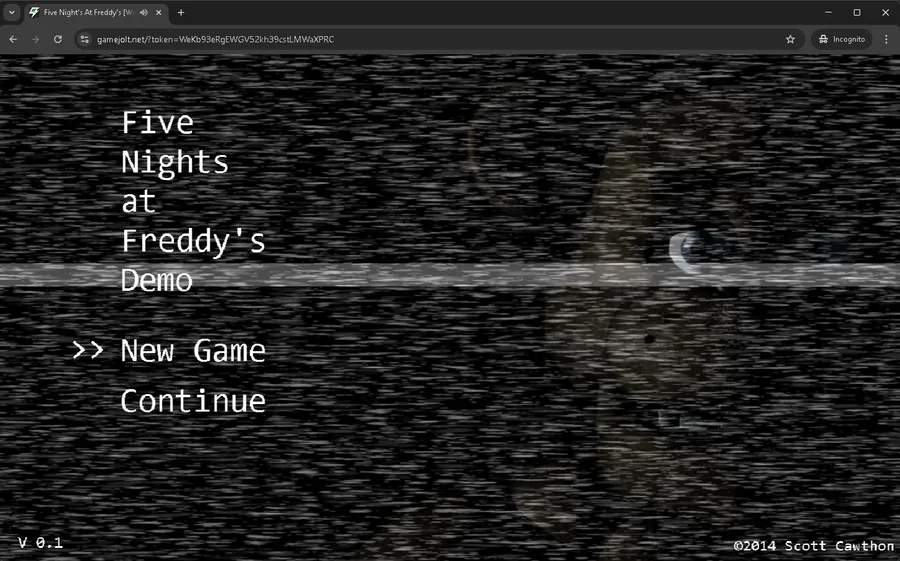
Task: Click the Demo label in title
Action: click(x=157, y=280)
